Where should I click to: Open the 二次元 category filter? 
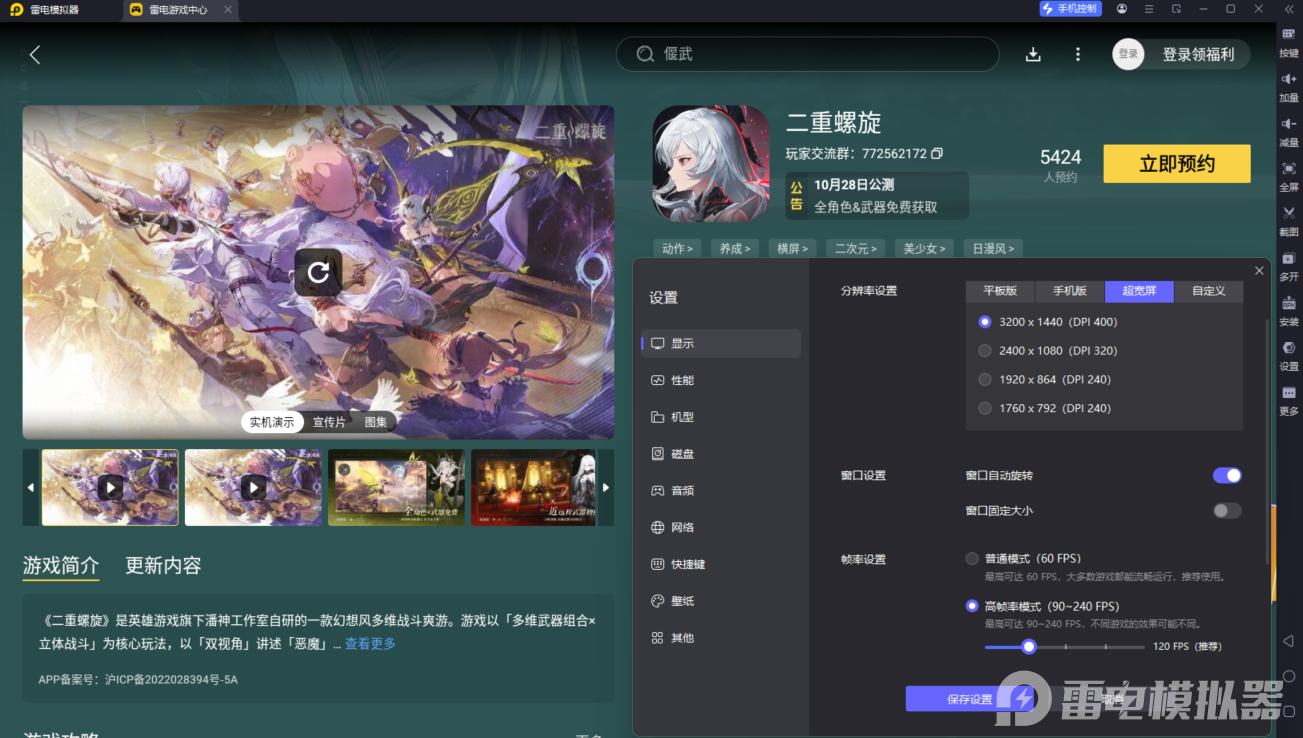pyautogui.click(x=855, y=248)
